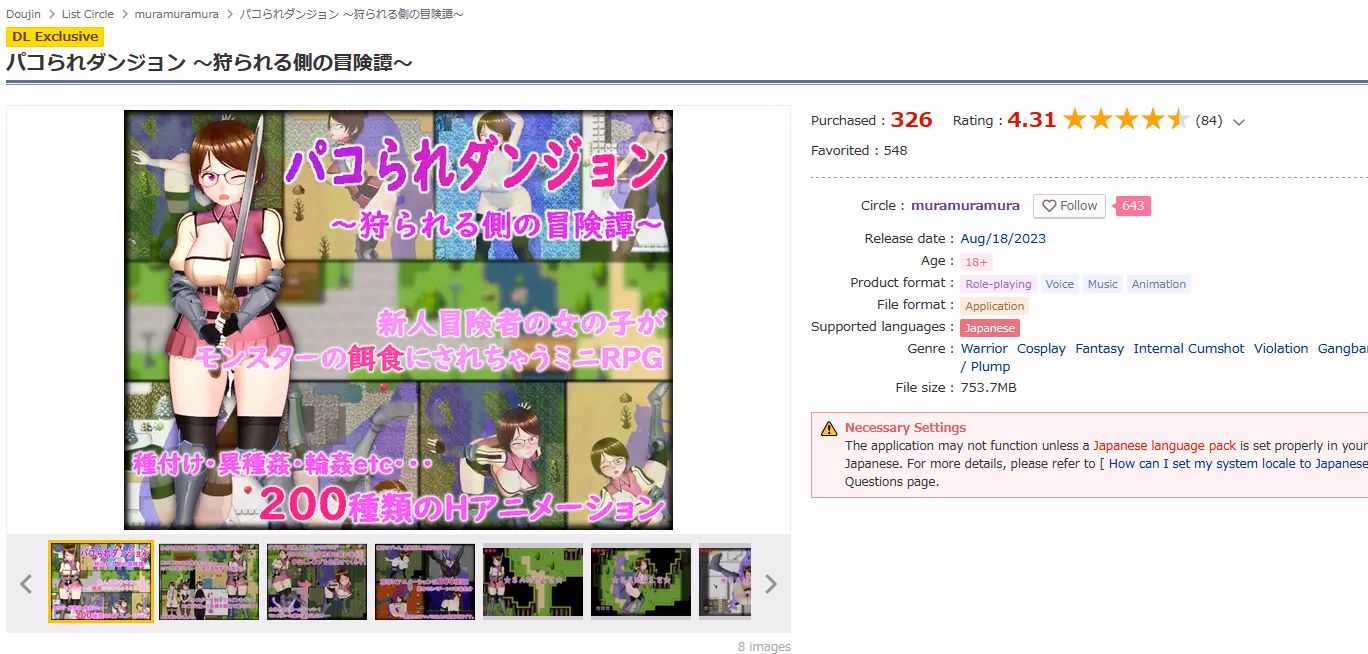Click the Necessary Settings heading
Image resolution: width=1368 pixels, height=654 pixels.
[905, 428]
